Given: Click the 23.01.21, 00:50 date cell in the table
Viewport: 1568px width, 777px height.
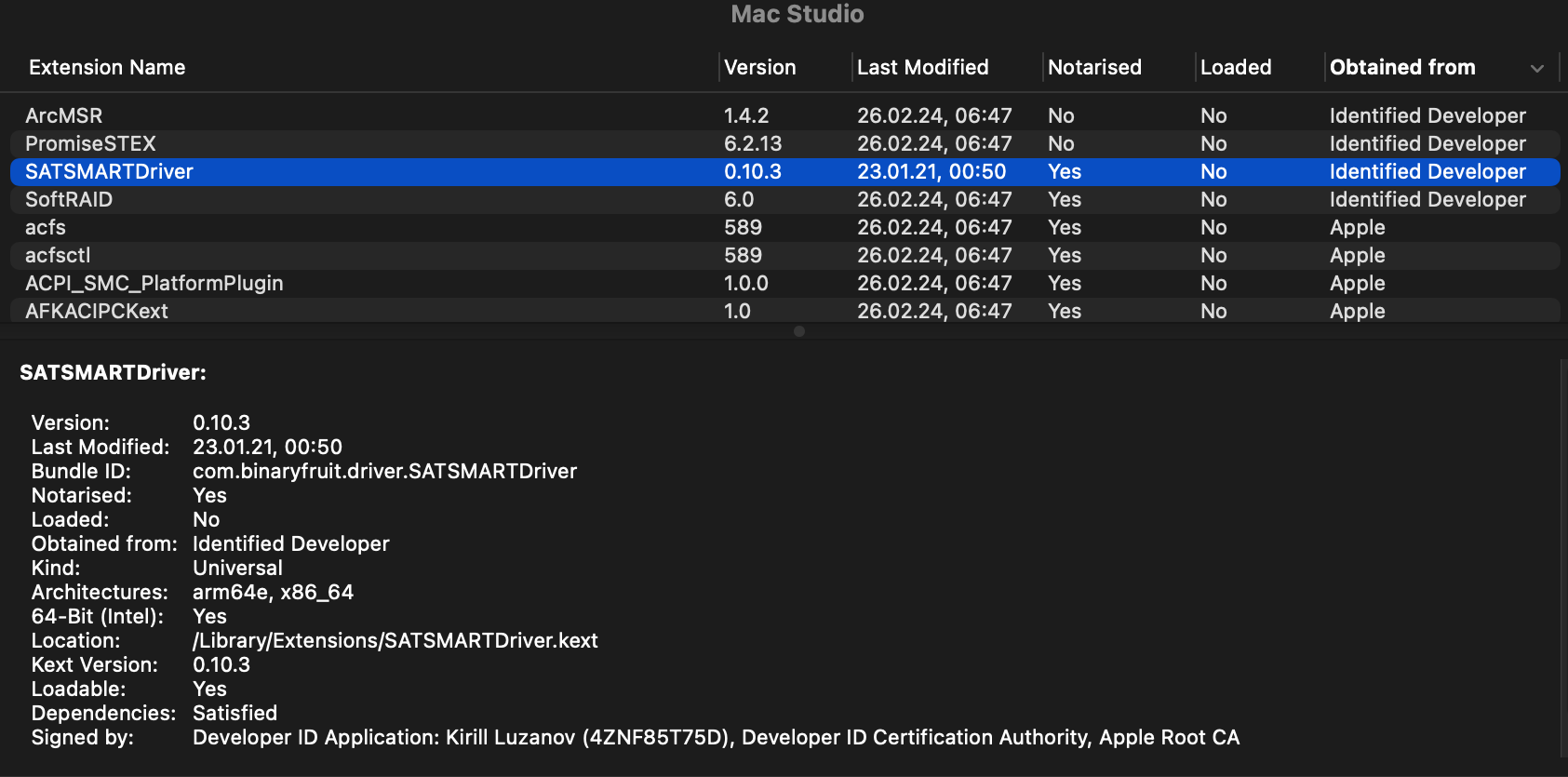Looking at the screenshot, I should (x=931, y=172).
